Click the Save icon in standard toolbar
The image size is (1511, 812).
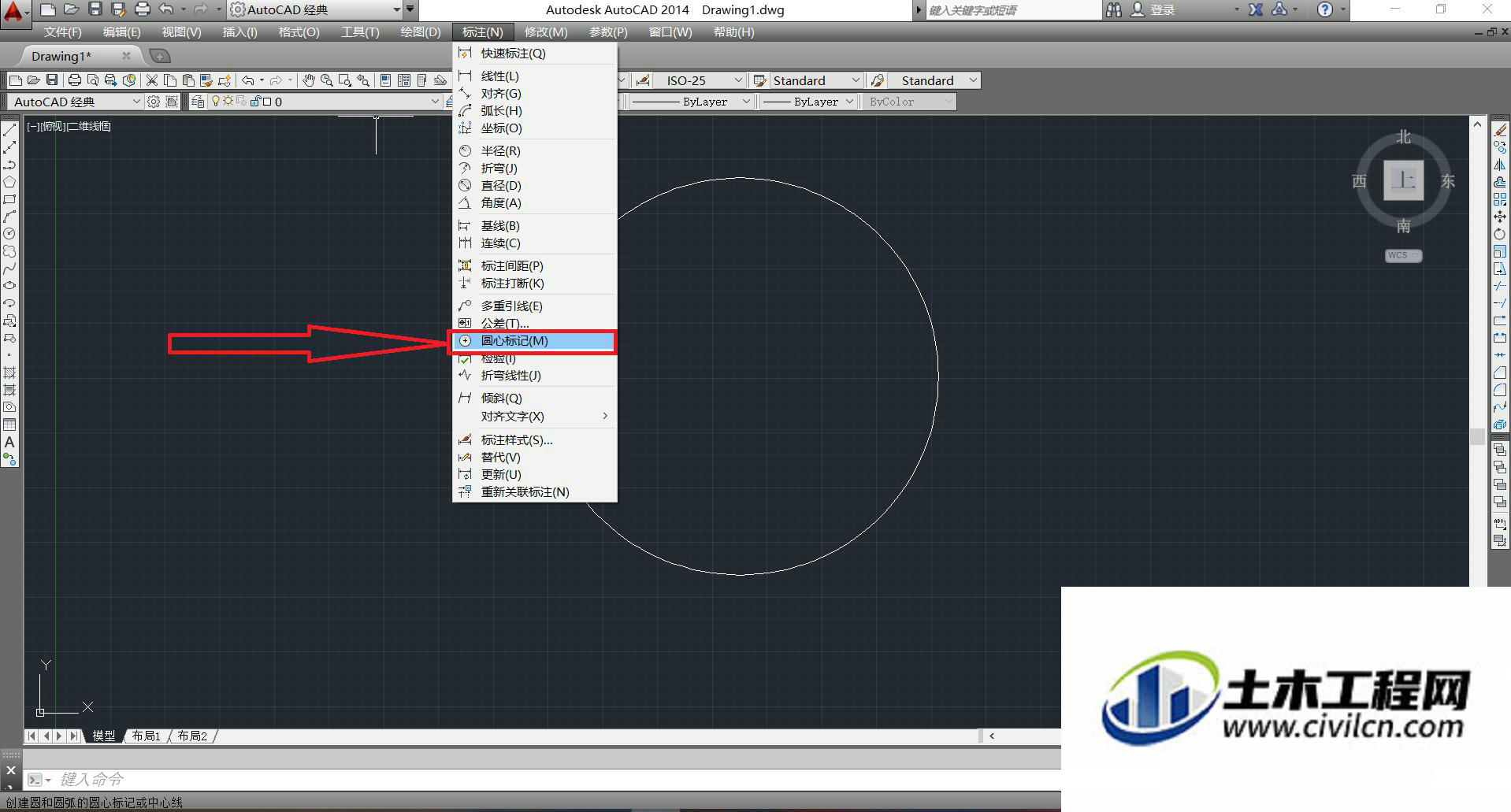[52, 80]
